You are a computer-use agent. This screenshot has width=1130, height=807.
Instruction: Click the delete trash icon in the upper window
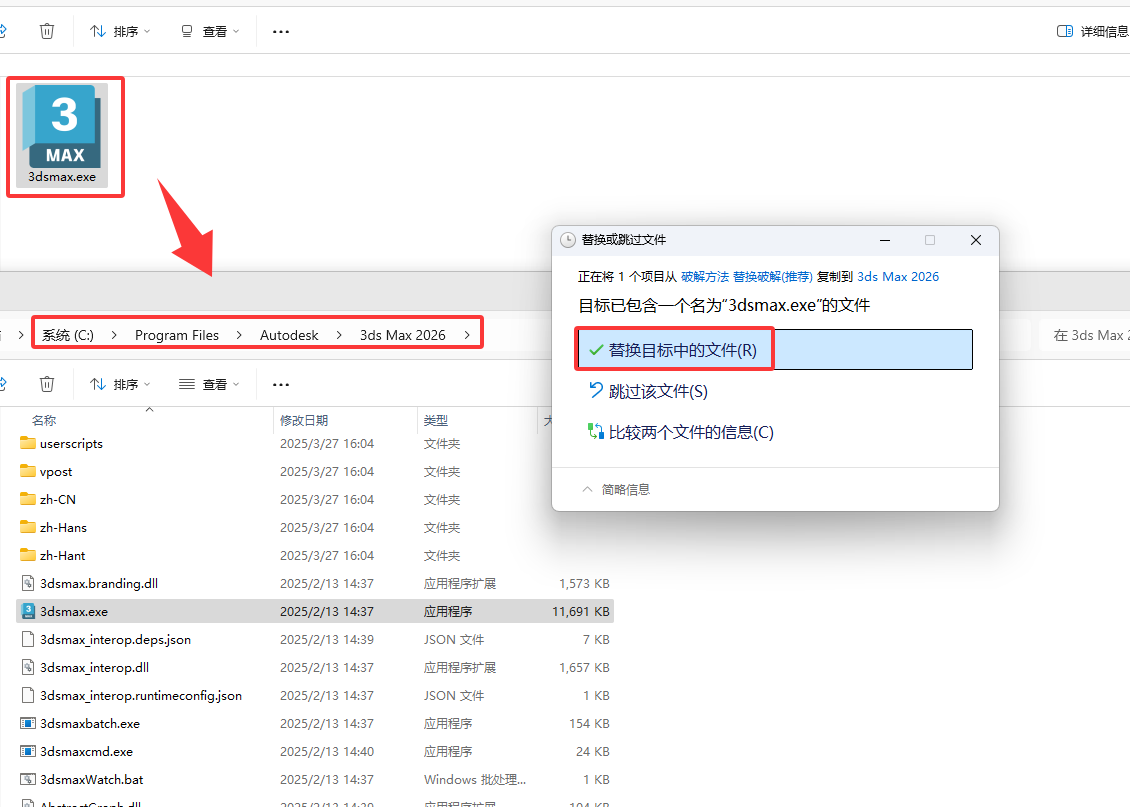pos(47,31)
